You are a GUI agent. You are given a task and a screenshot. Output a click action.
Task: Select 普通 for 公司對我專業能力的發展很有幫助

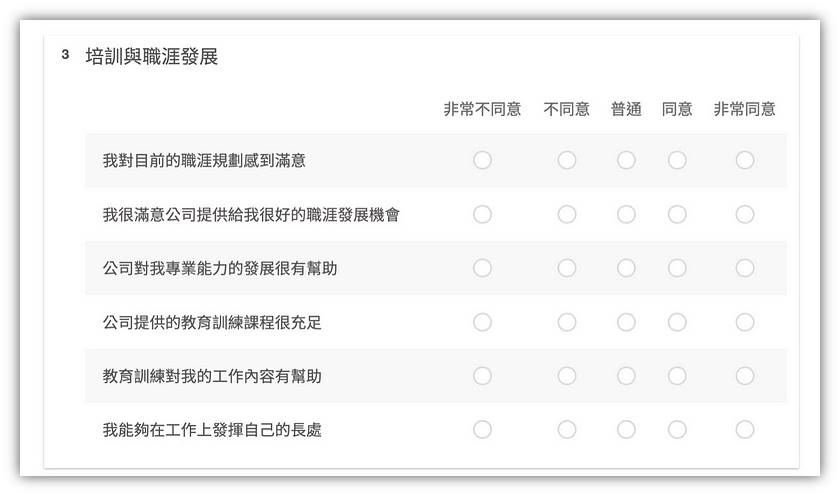click(x=626, y=268)
